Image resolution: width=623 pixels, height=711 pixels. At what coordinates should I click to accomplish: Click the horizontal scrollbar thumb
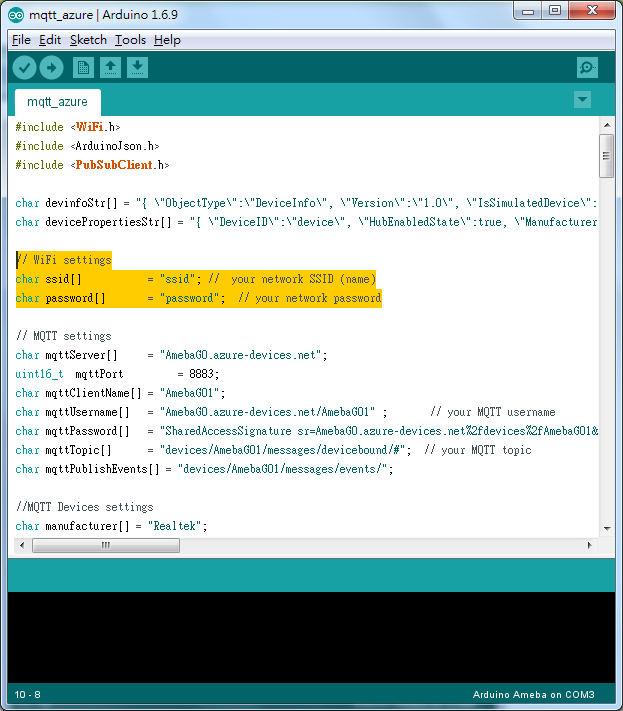(x=106, y=545)
